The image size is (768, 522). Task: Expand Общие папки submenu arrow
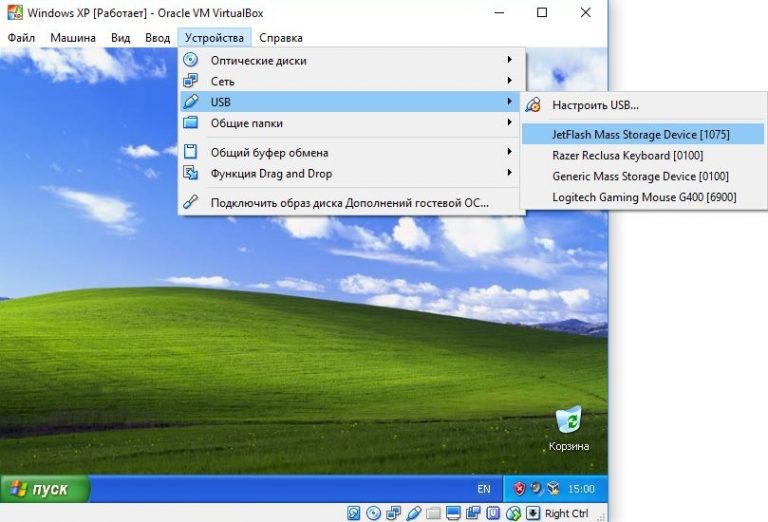point(509,122)
